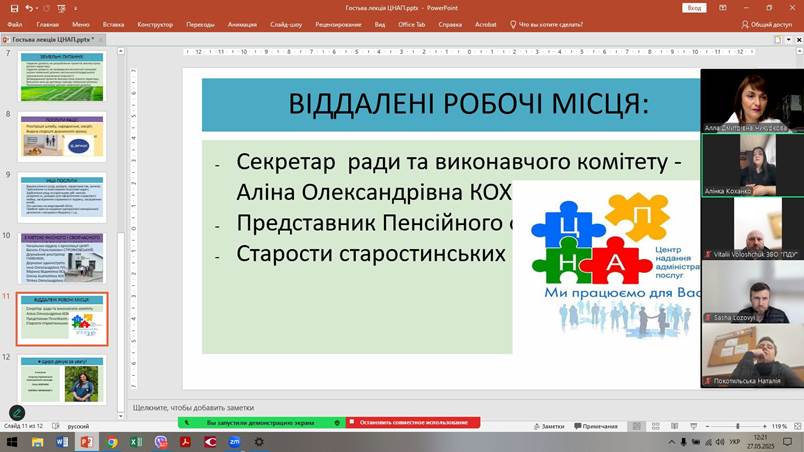
Task: Open Reading view from status bar
Action: point(674,426)
